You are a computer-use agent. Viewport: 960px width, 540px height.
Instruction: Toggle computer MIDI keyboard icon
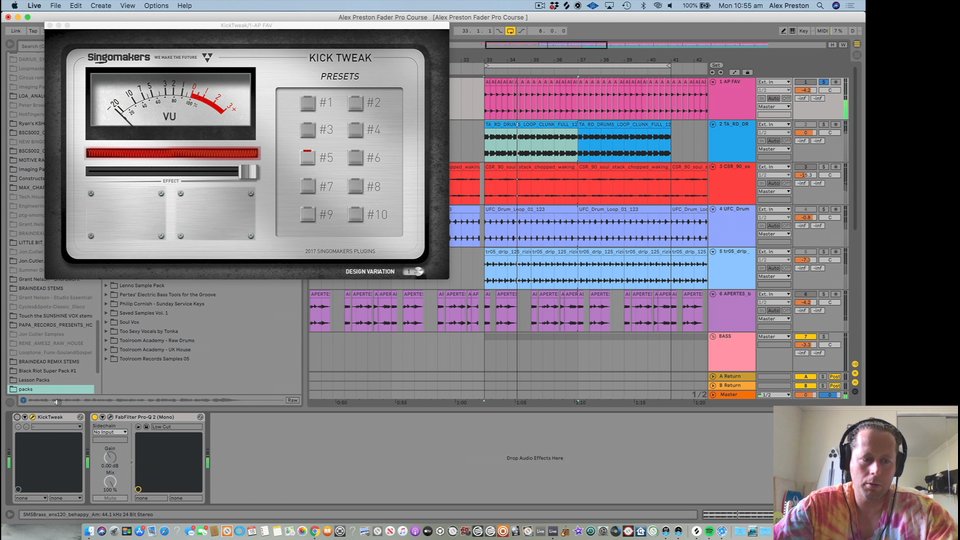(x=792, y=31)
